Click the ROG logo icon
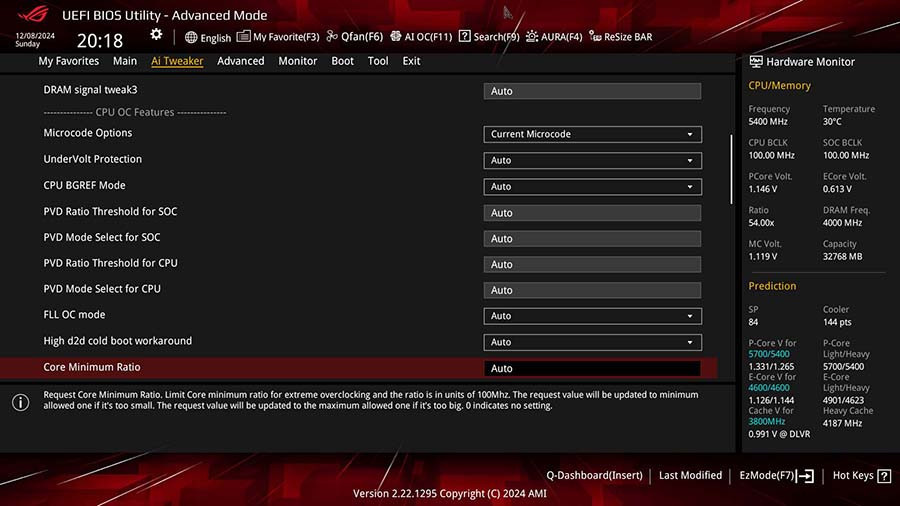Viewport: 900px width, 506px height. point(33,14)
